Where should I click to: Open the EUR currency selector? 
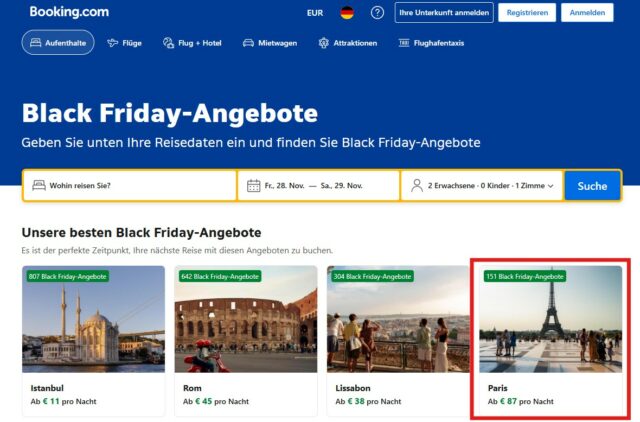pyautogui.click(x=315, y=13)
